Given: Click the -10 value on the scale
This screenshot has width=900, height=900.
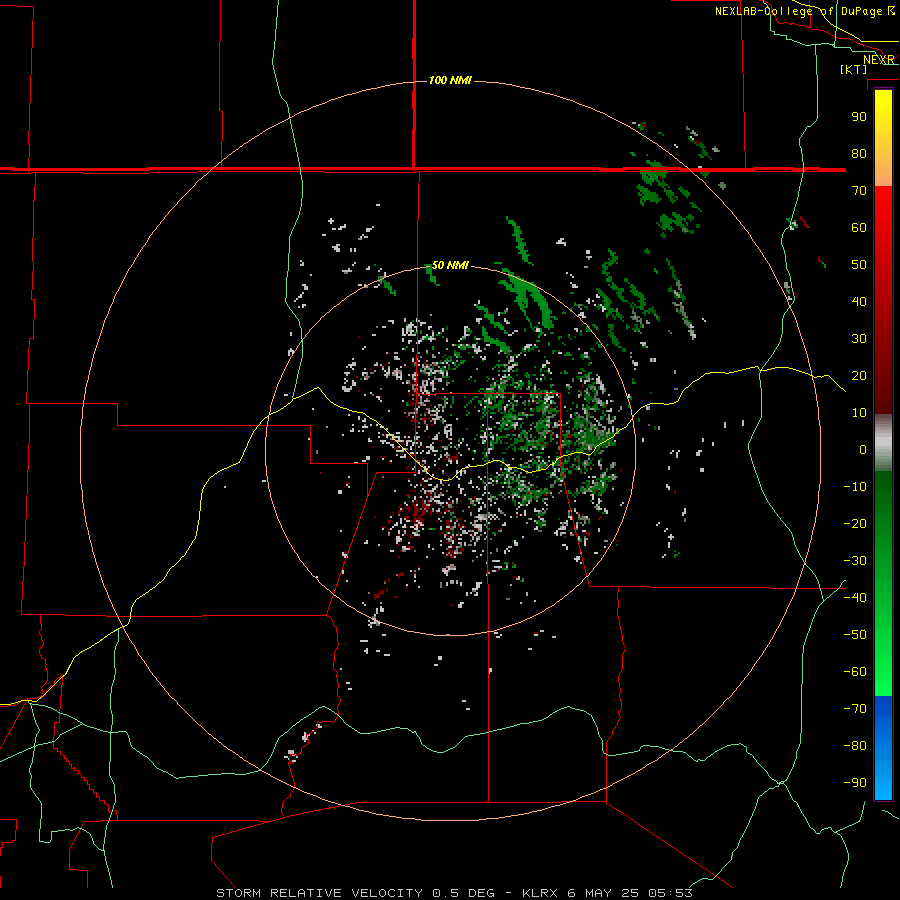Looking at the screenshot, I should tap(855, 487).
